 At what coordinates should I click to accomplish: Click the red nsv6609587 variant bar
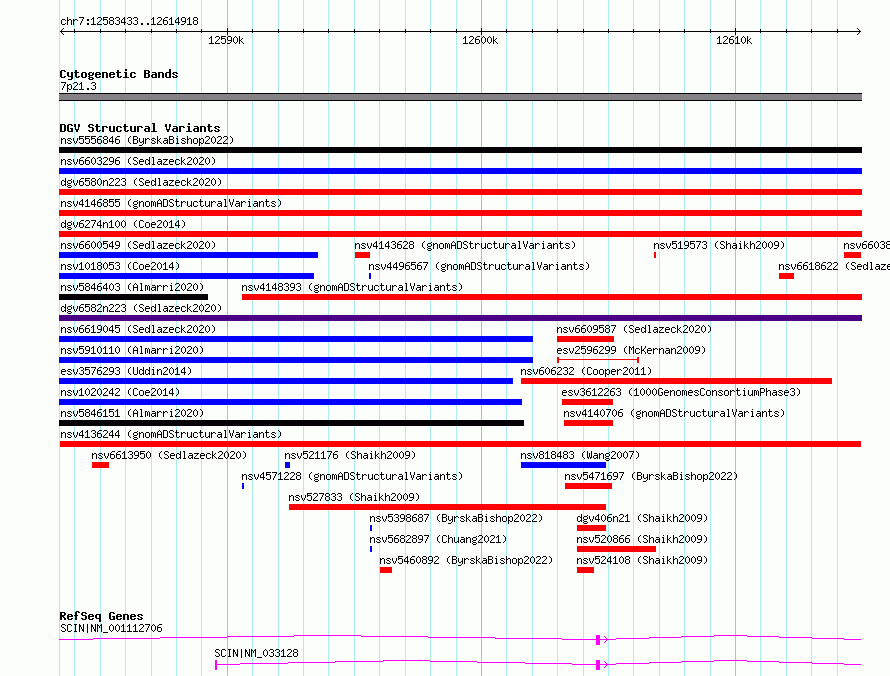[x=585, y=339]
